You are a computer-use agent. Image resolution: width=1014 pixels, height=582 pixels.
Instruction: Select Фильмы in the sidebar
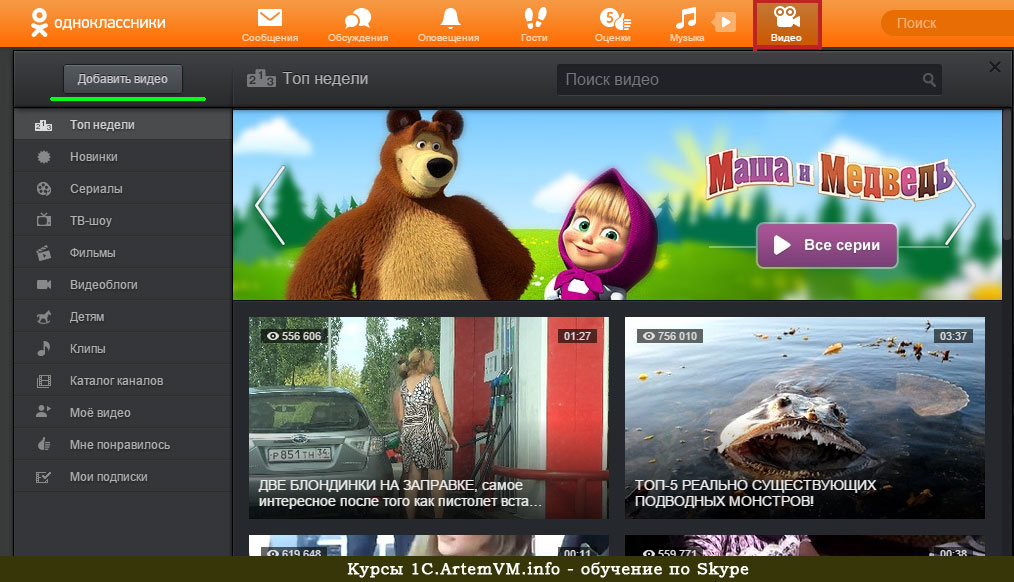click(x=123, y=253)
